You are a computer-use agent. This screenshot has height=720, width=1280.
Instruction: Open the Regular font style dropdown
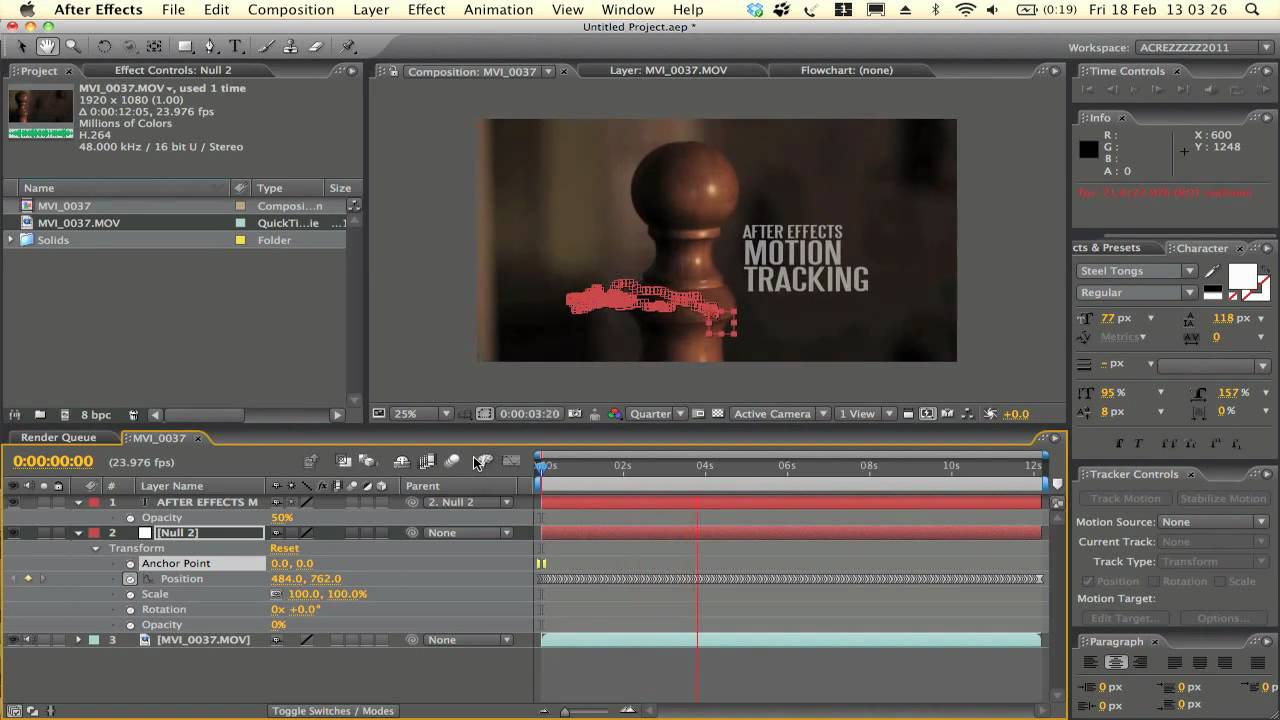tap(1137, 293)
